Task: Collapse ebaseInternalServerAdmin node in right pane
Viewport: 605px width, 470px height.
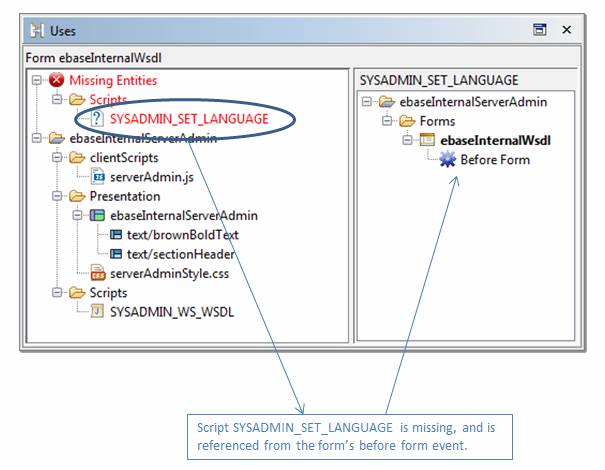Action: coord(367,101)
